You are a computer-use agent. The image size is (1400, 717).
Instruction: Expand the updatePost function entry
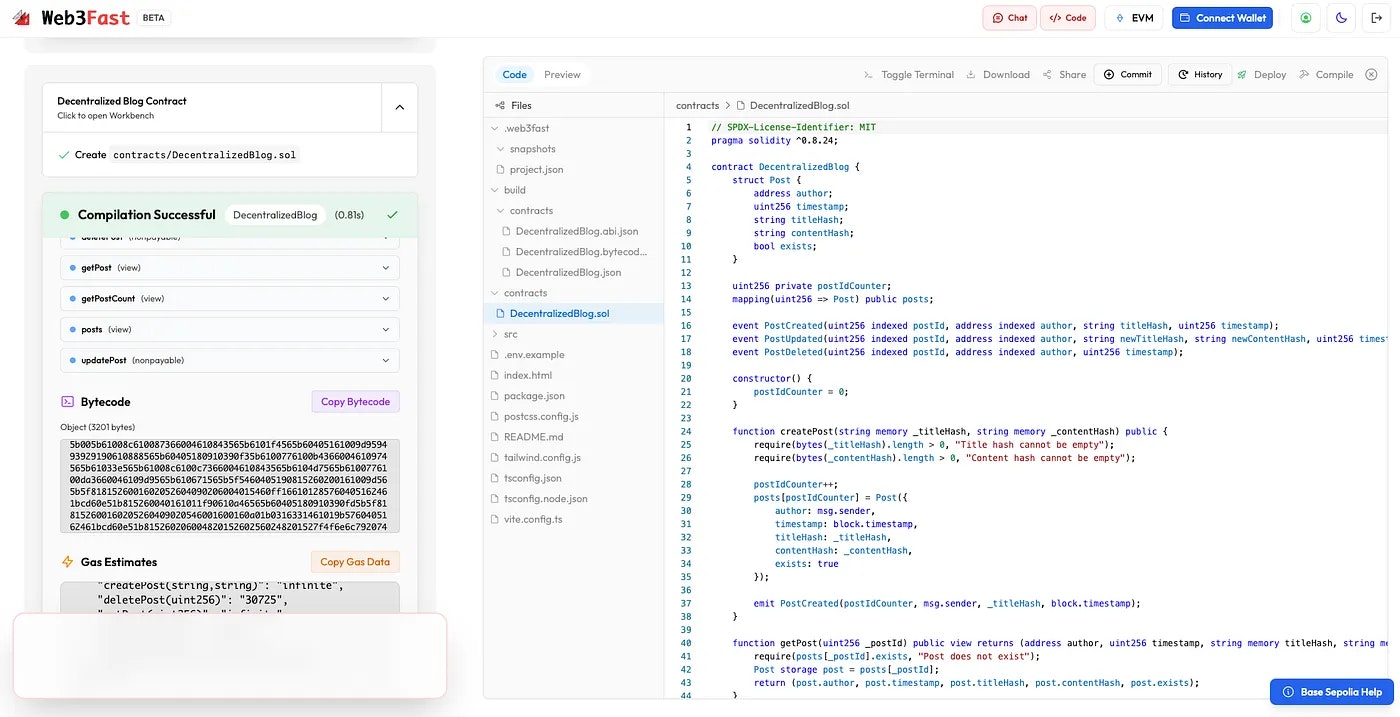click(x=230, y=360)
